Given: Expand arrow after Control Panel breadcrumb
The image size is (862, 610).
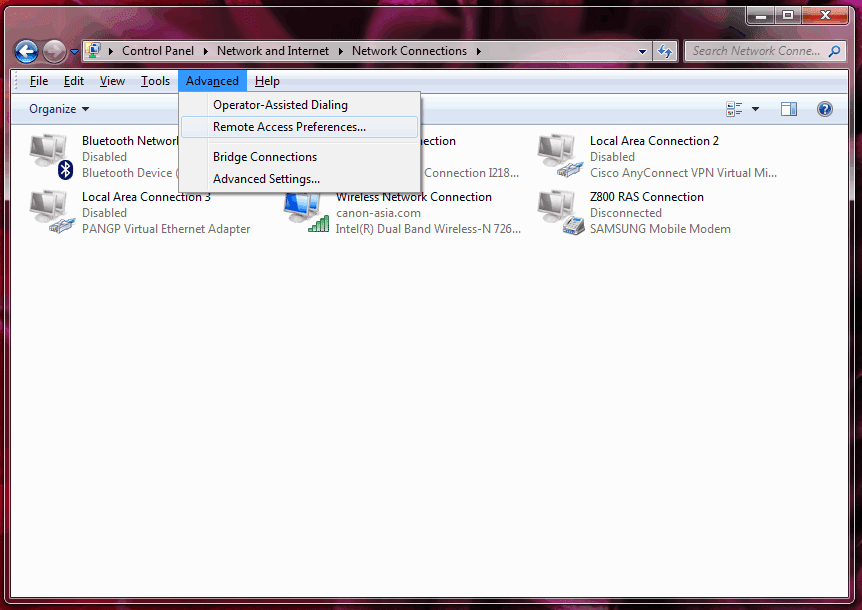Looking at the screenshot, I should 205,51.
